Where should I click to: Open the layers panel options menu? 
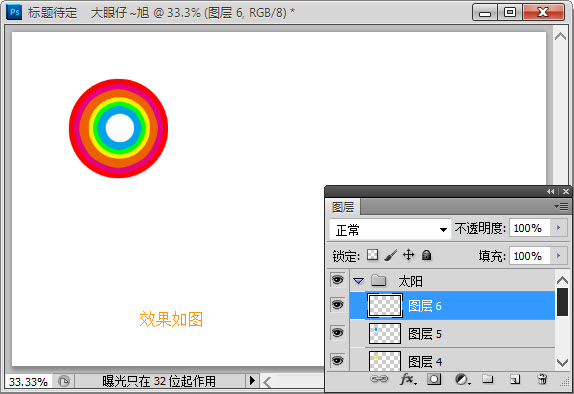[561, 207]
